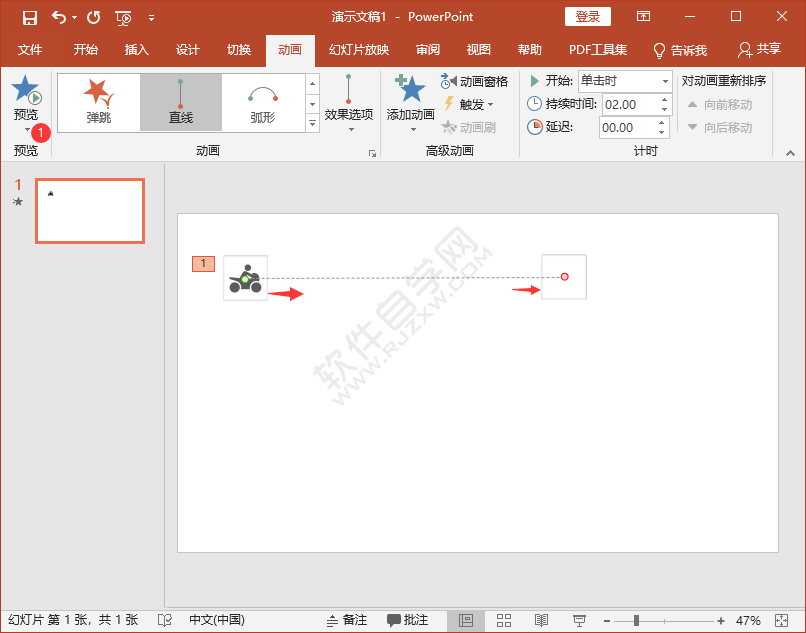
Task: Click the Undo arrow icon
Action: click(59, 17)
